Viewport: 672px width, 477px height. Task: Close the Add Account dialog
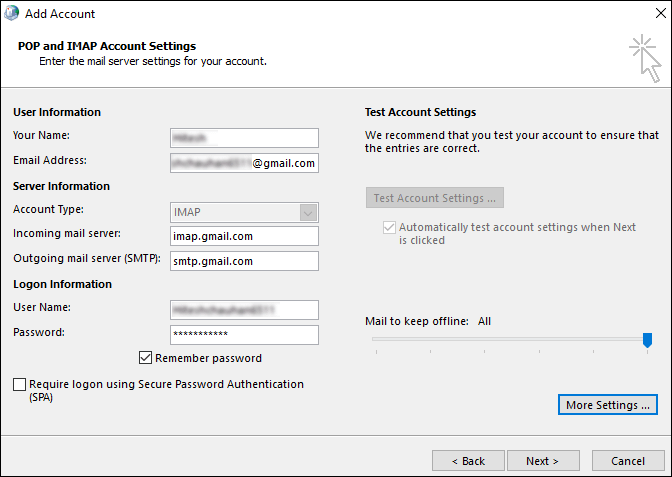(661, 13)
